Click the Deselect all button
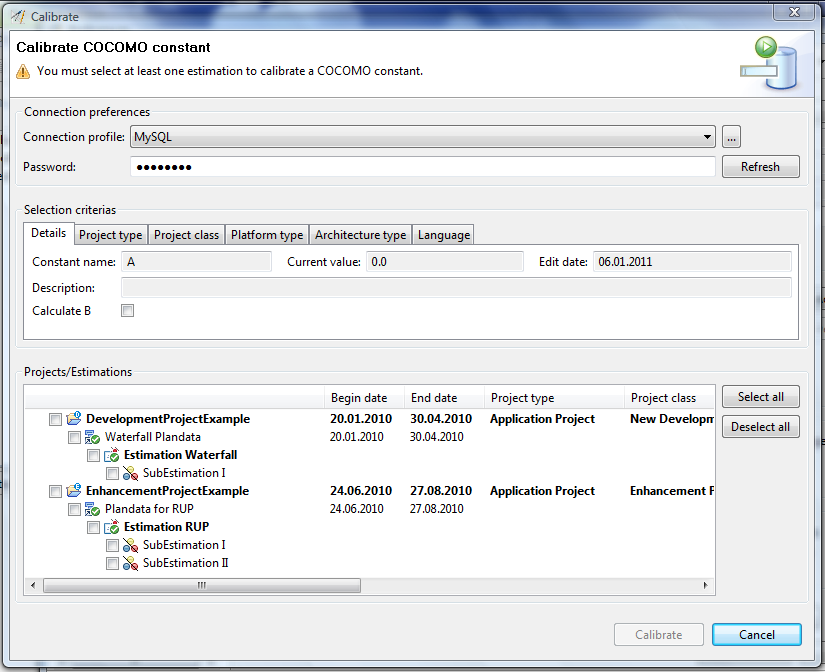 click(x=760, y=427)
